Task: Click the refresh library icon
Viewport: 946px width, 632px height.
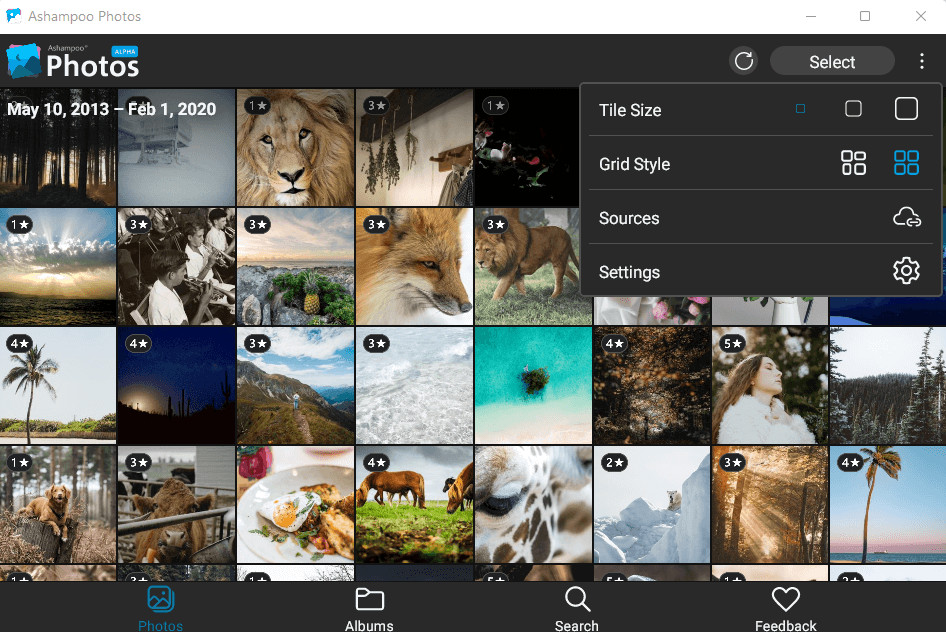Action: 744,61
